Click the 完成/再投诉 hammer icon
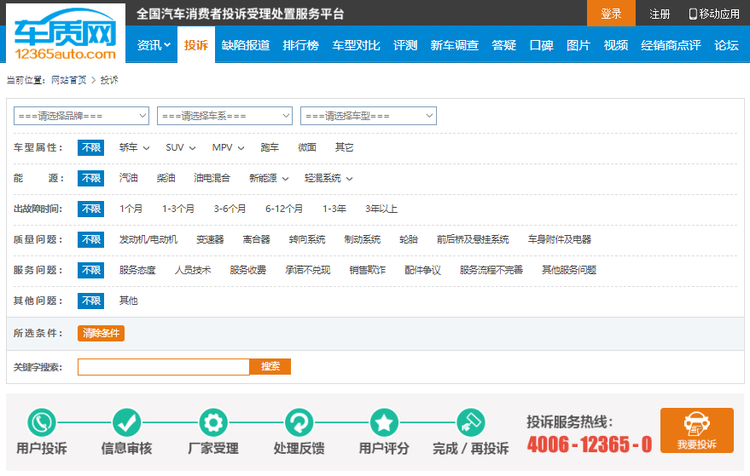750x476 pixels. coord(470,421)
